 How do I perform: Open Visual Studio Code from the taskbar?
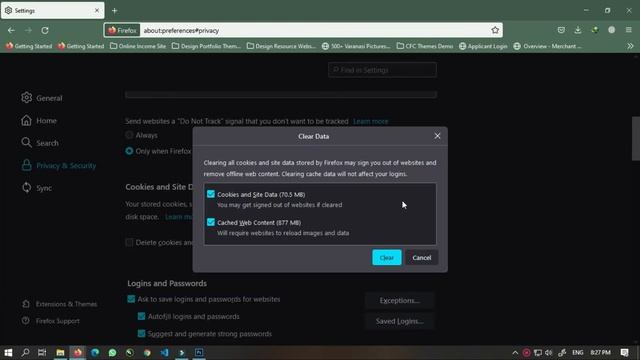164,352
